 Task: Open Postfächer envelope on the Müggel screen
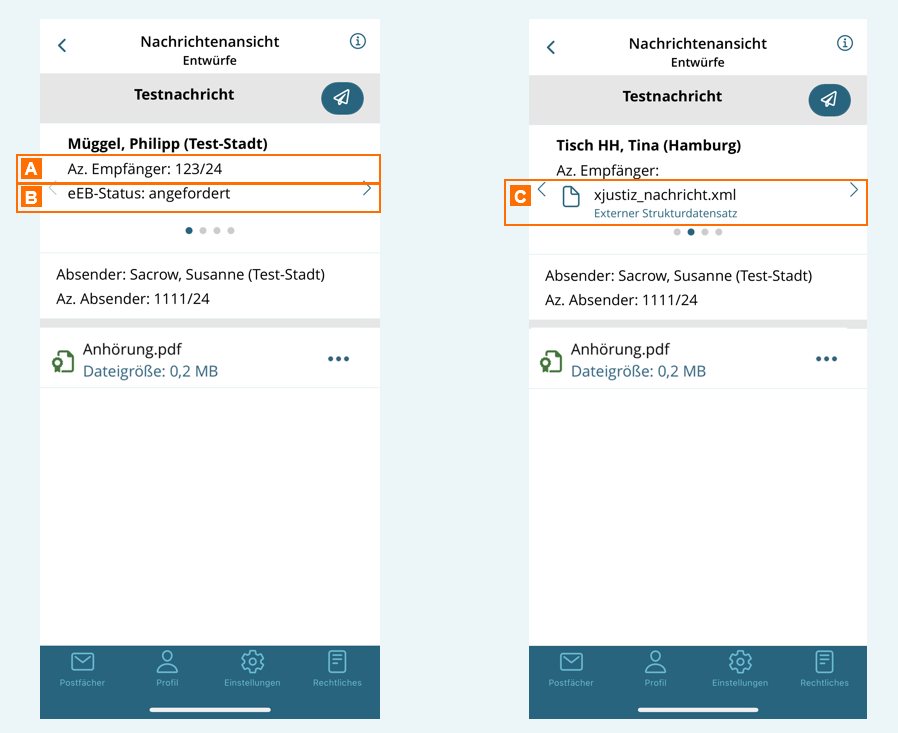82,662
